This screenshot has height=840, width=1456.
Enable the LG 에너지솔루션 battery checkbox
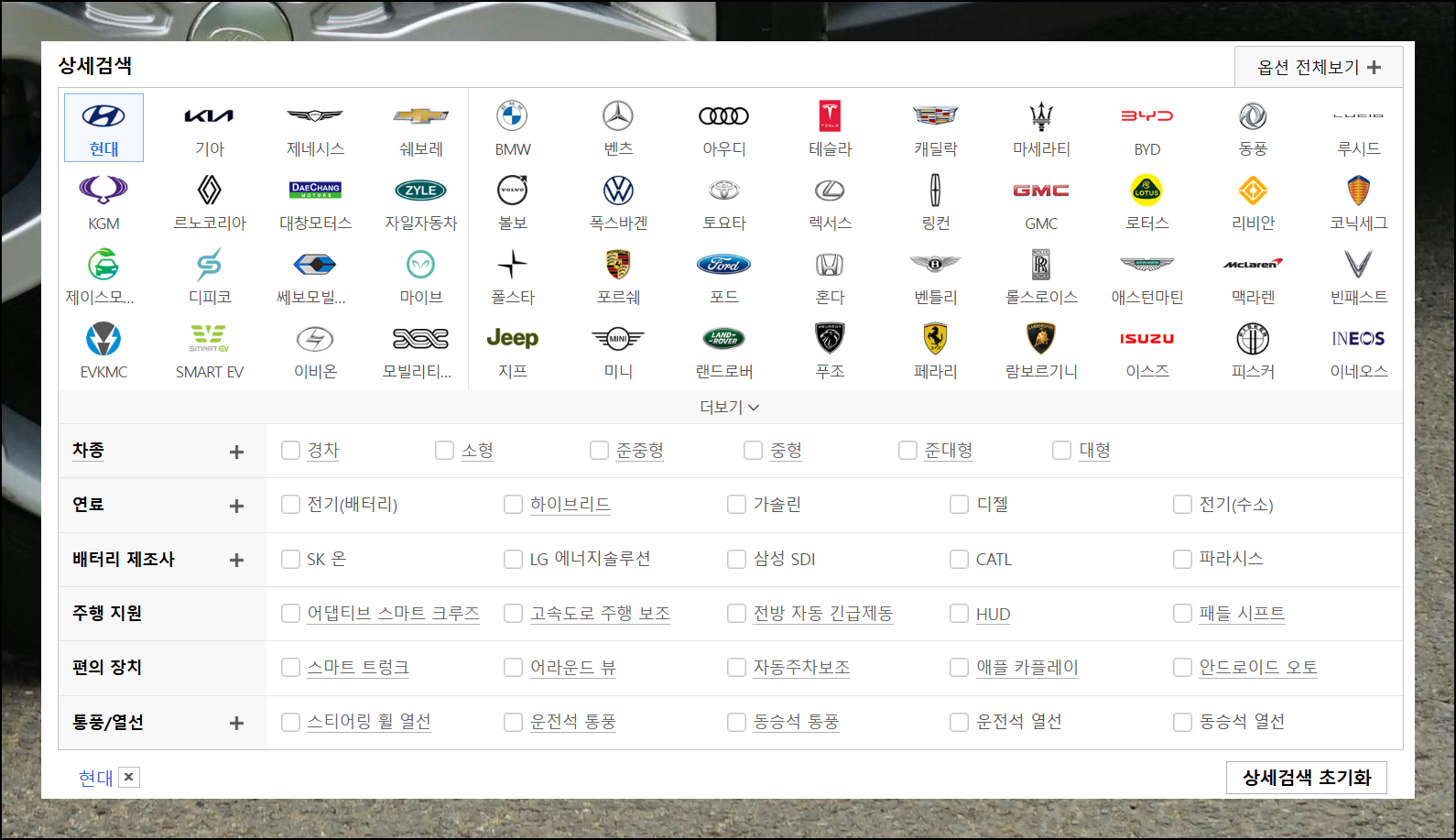click(x=514, y=560)
